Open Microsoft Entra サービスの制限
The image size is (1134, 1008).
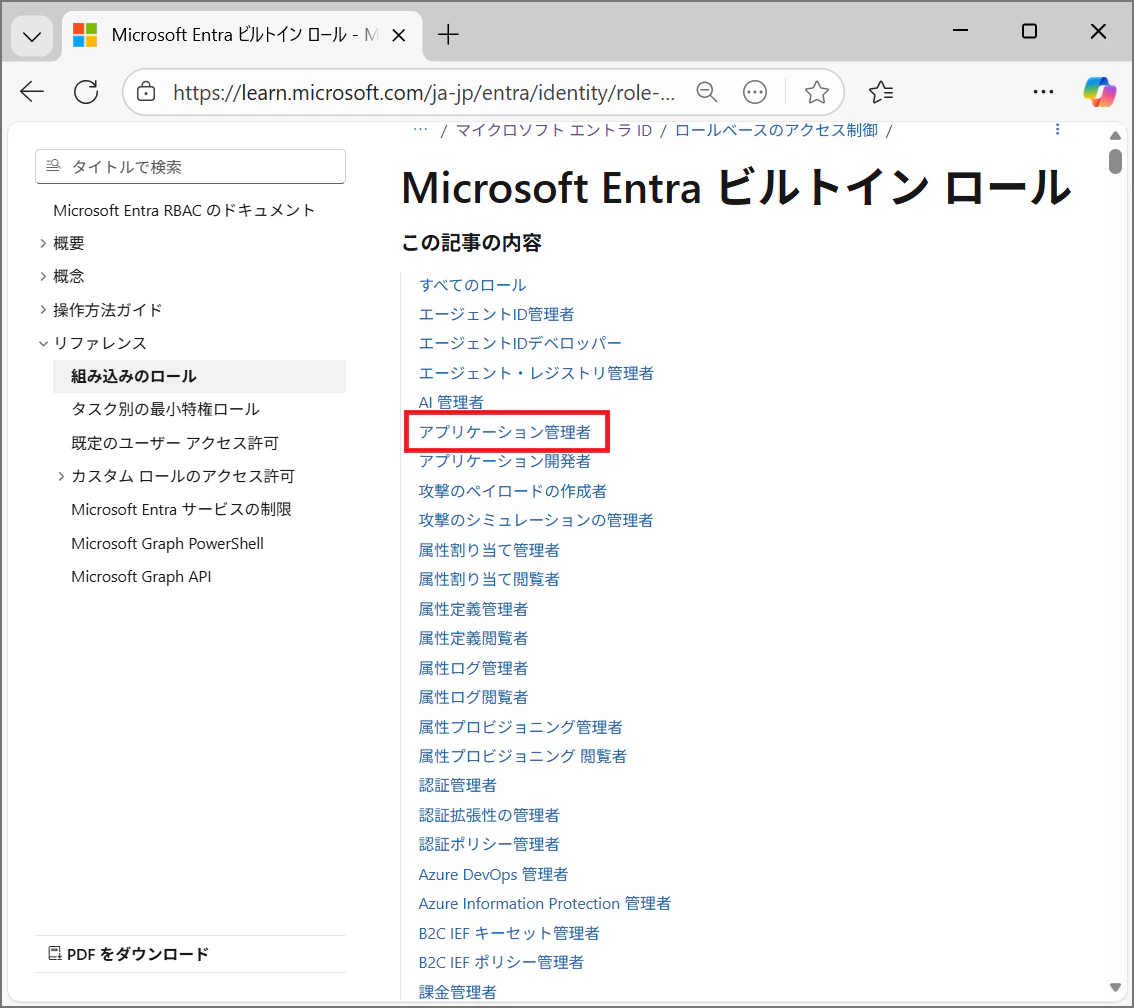click(x=182, y=509)
